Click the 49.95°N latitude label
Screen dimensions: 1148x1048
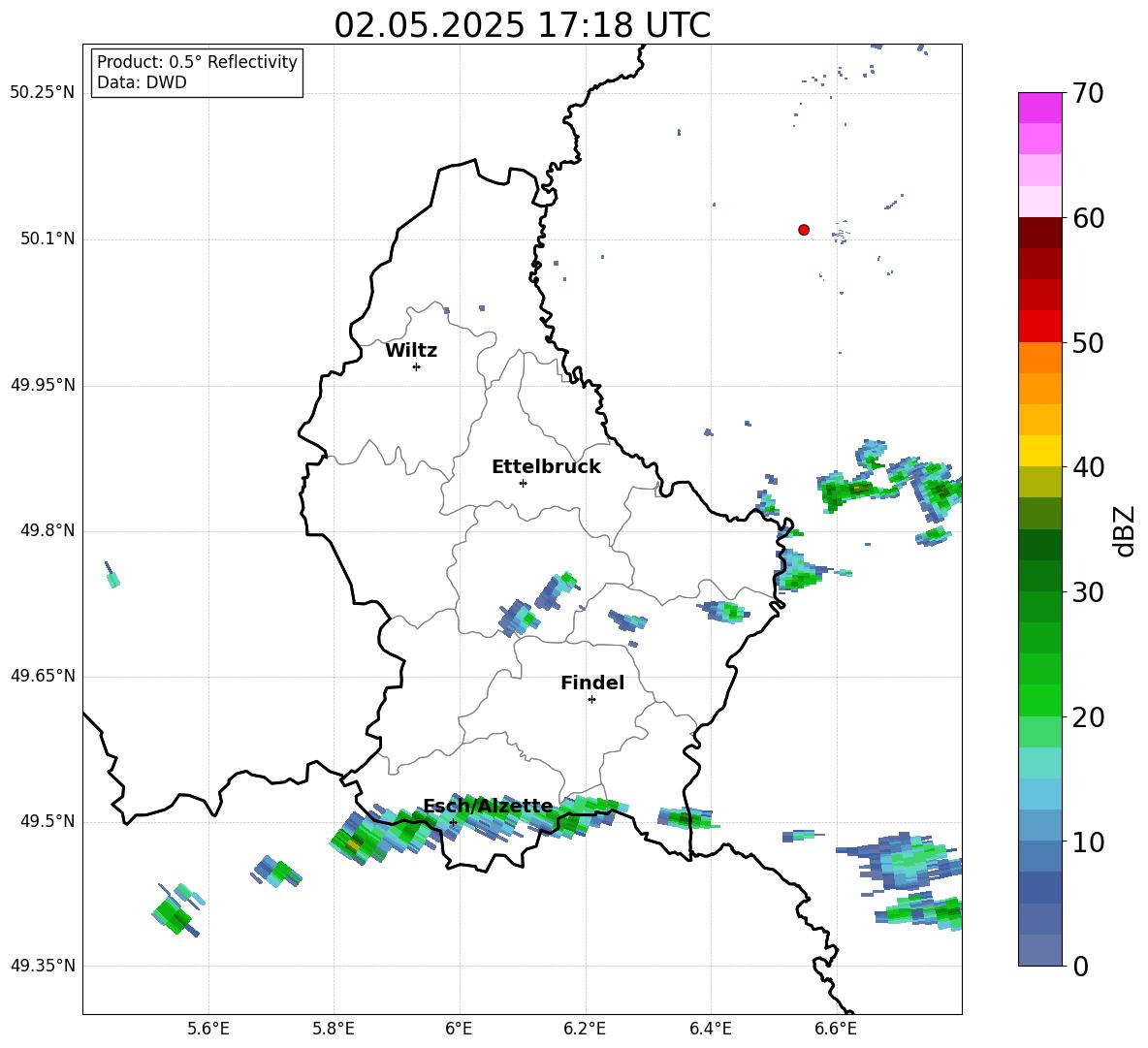point(43,384)
